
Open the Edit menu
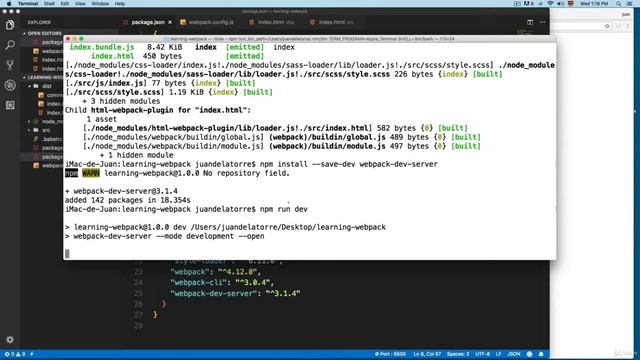(x=65, y=3)
